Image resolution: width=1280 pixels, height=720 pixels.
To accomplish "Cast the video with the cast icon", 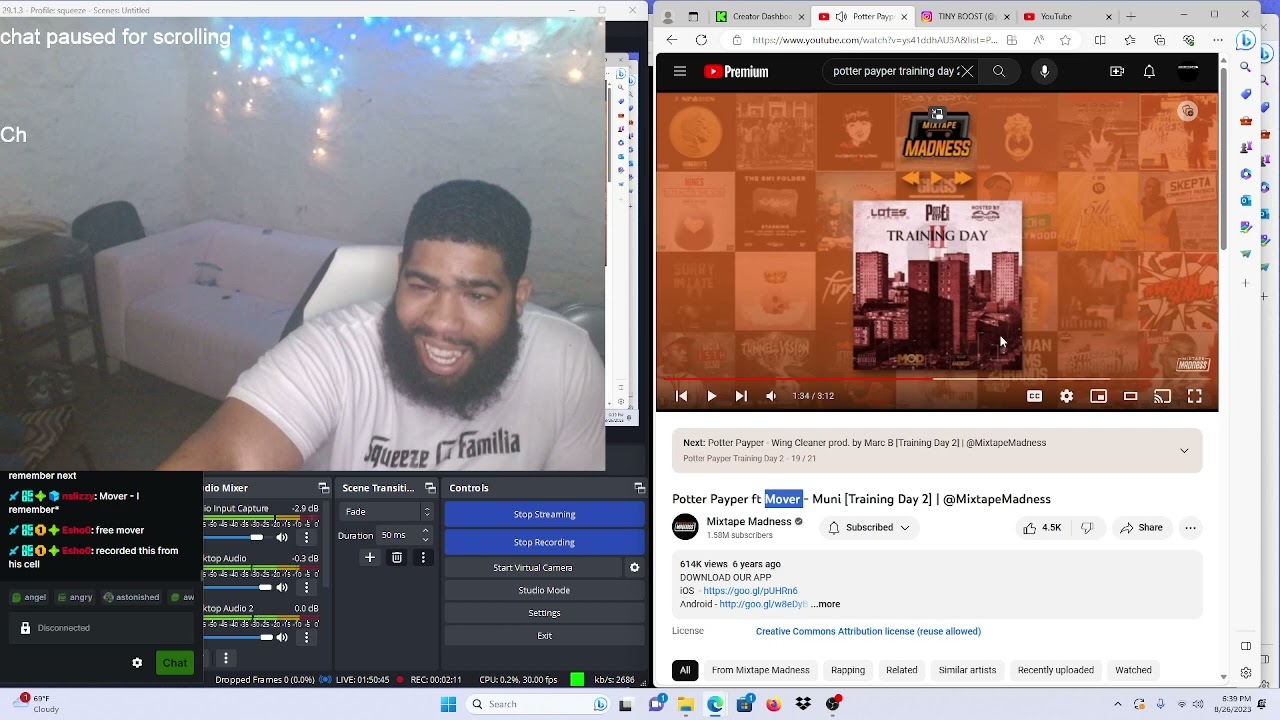I will point(1162,396).
